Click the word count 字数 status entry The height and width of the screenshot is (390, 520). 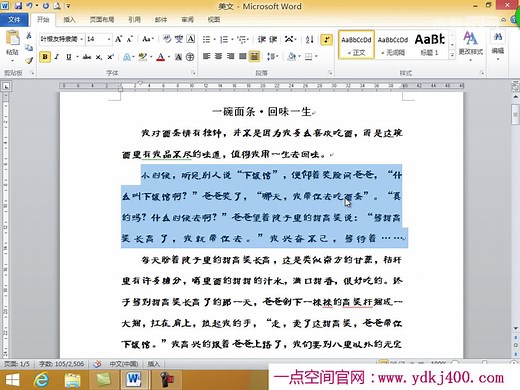point(61,364)
